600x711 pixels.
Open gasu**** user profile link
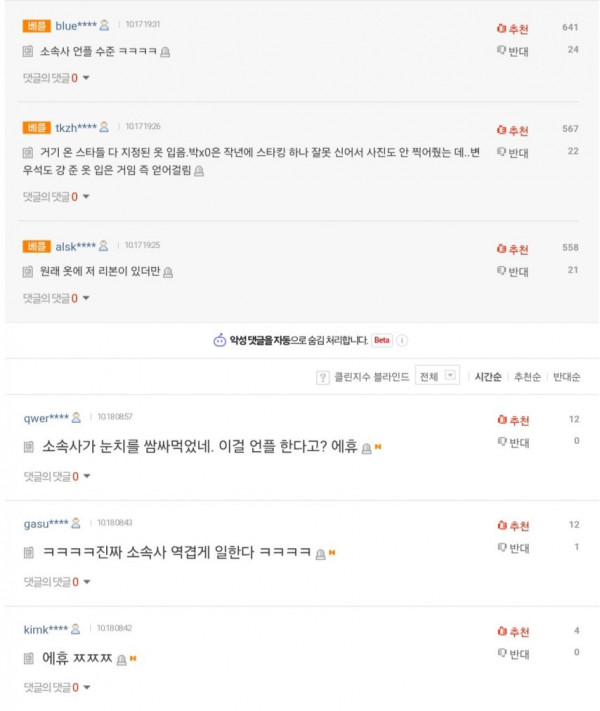tap(46, 523)
